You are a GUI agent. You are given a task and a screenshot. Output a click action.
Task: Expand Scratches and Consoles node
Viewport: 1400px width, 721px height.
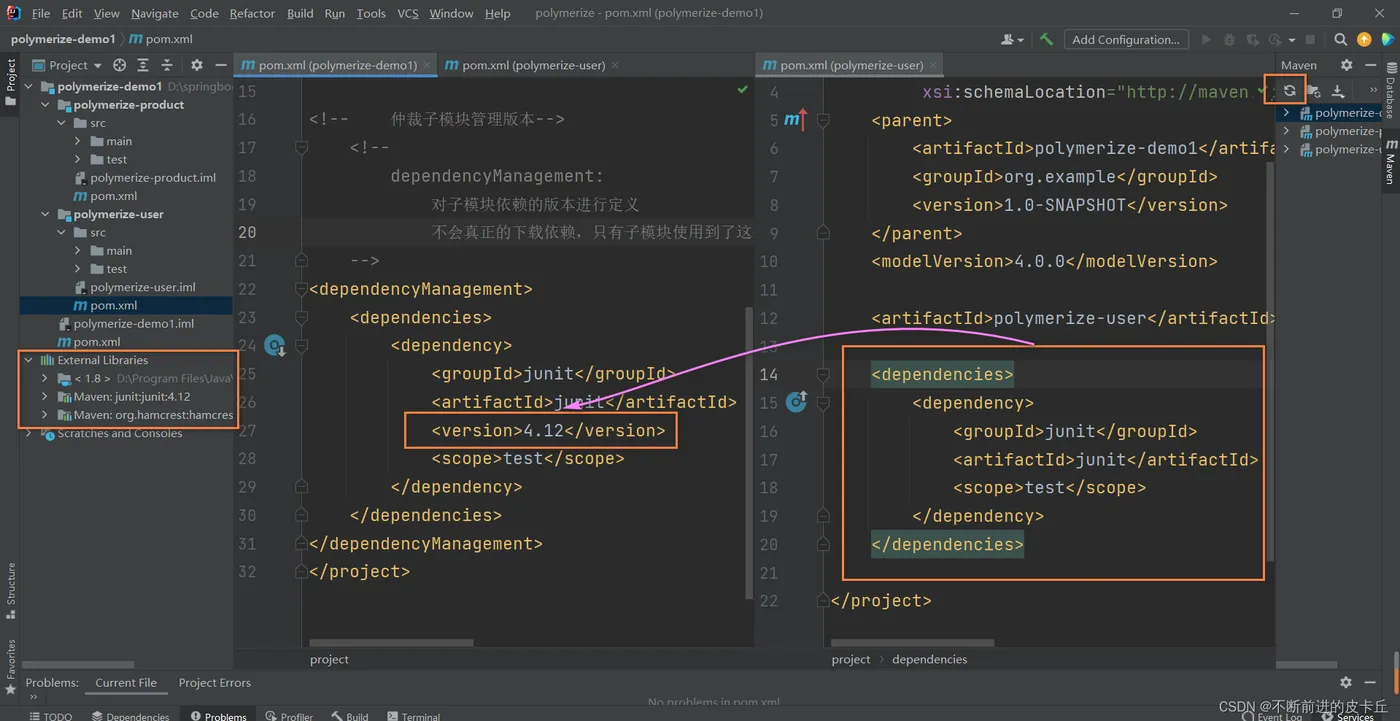tap(28, 434)
